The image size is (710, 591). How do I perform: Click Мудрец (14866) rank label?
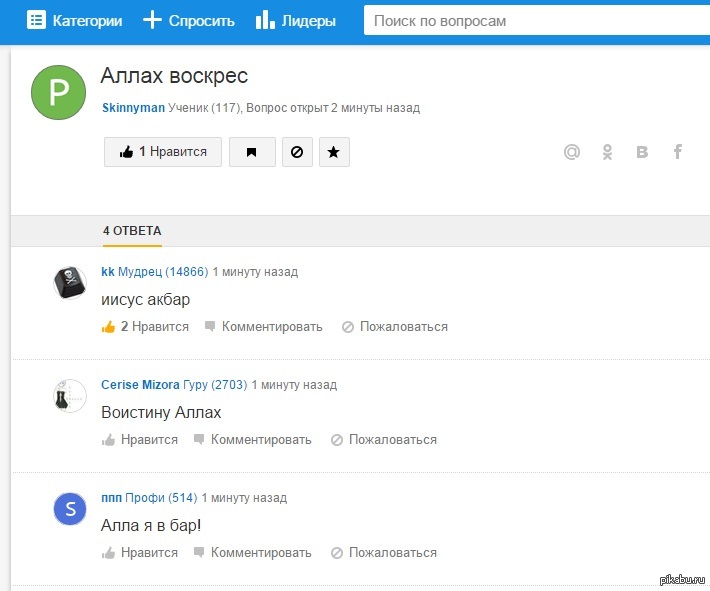coord(163,272)
